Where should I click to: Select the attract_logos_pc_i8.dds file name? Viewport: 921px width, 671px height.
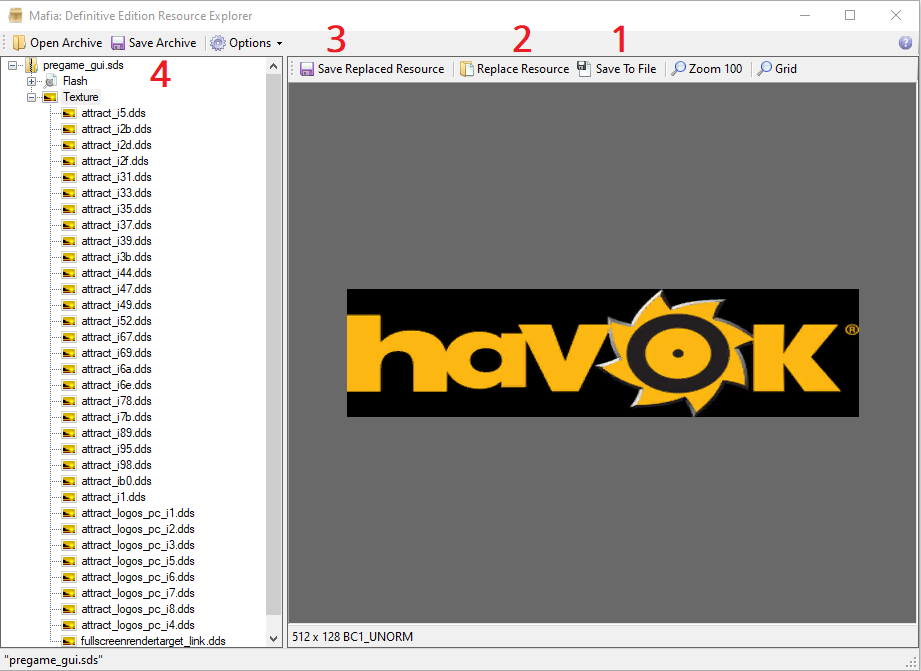[138, 609]
